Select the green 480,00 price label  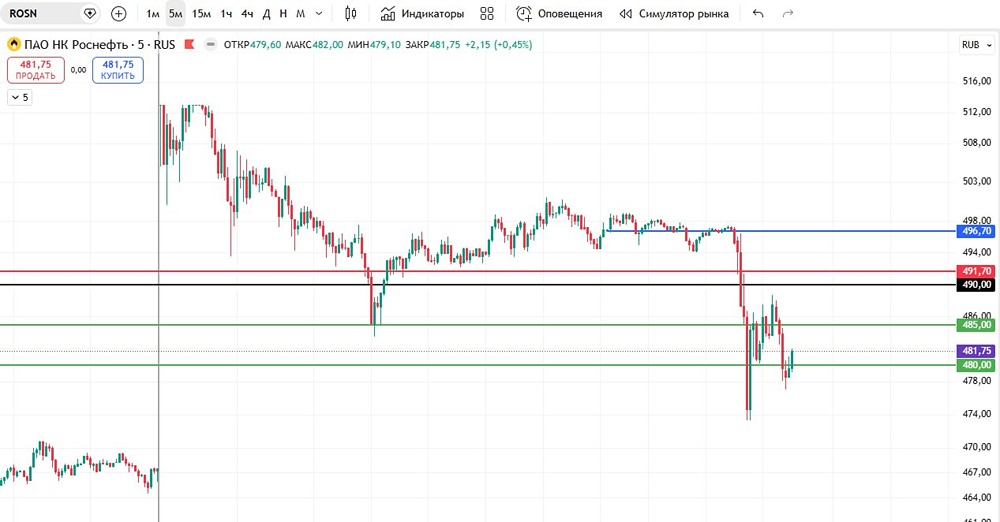point(976,365)
